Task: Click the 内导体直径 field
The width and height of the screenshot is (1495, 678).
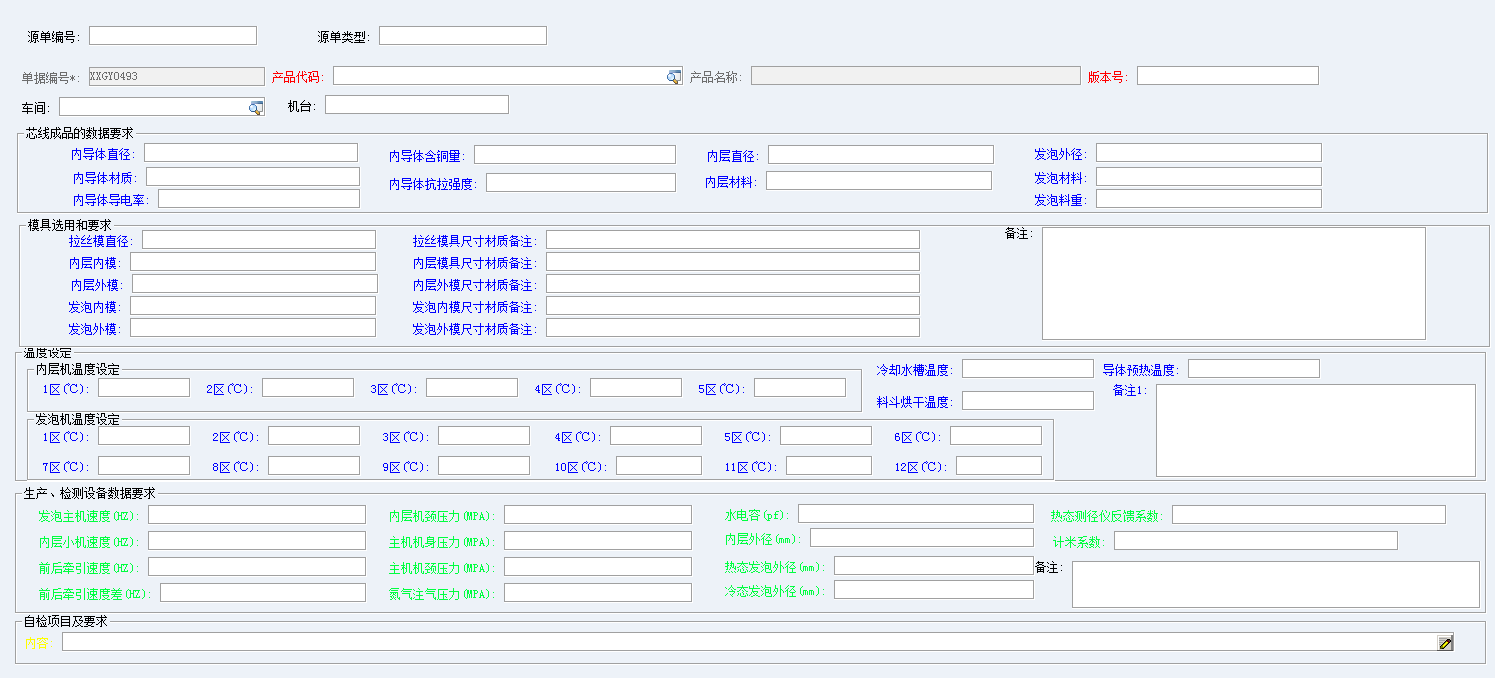Action: click(250, 153)
